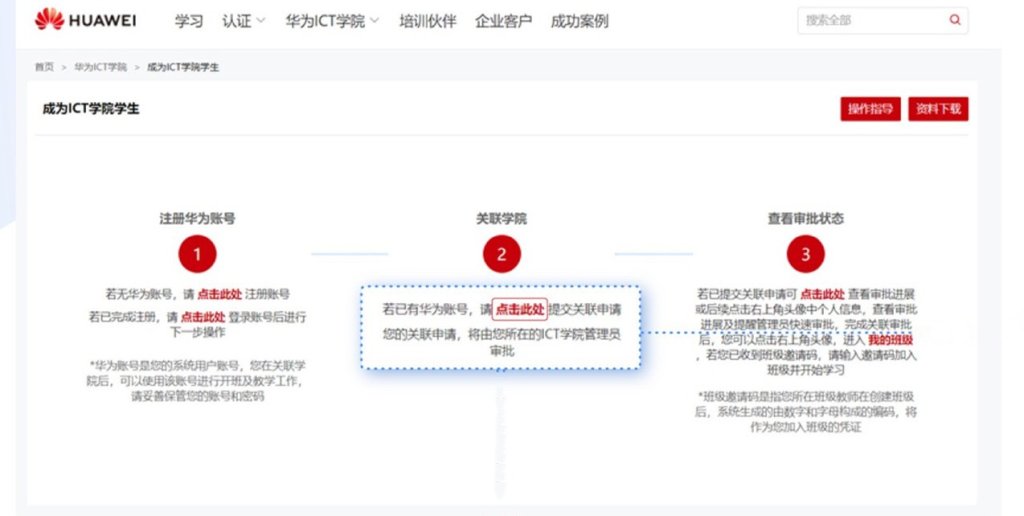Select 企业客户 in the top navigation
This screenshot has width=1024, height=516.
click(x=503, y=21)
